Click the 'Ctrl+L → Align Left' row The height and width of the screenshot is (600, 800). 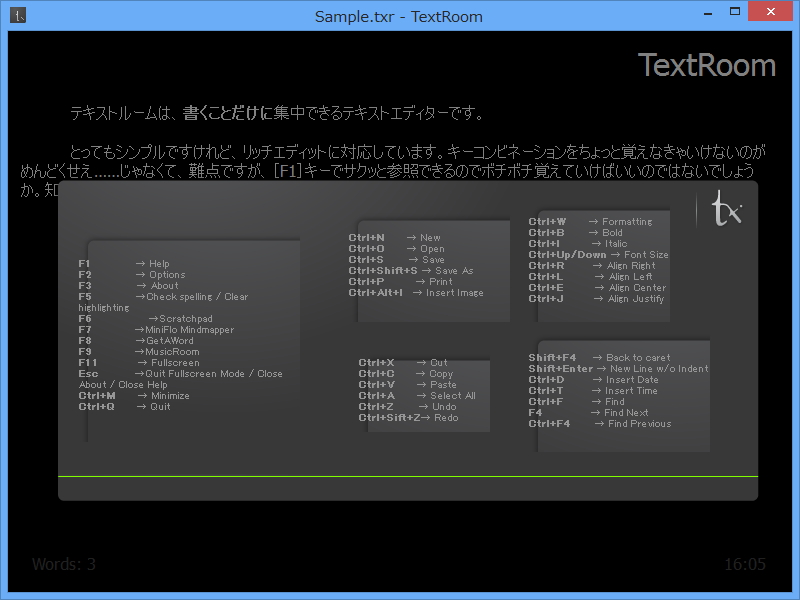[591, 277]
